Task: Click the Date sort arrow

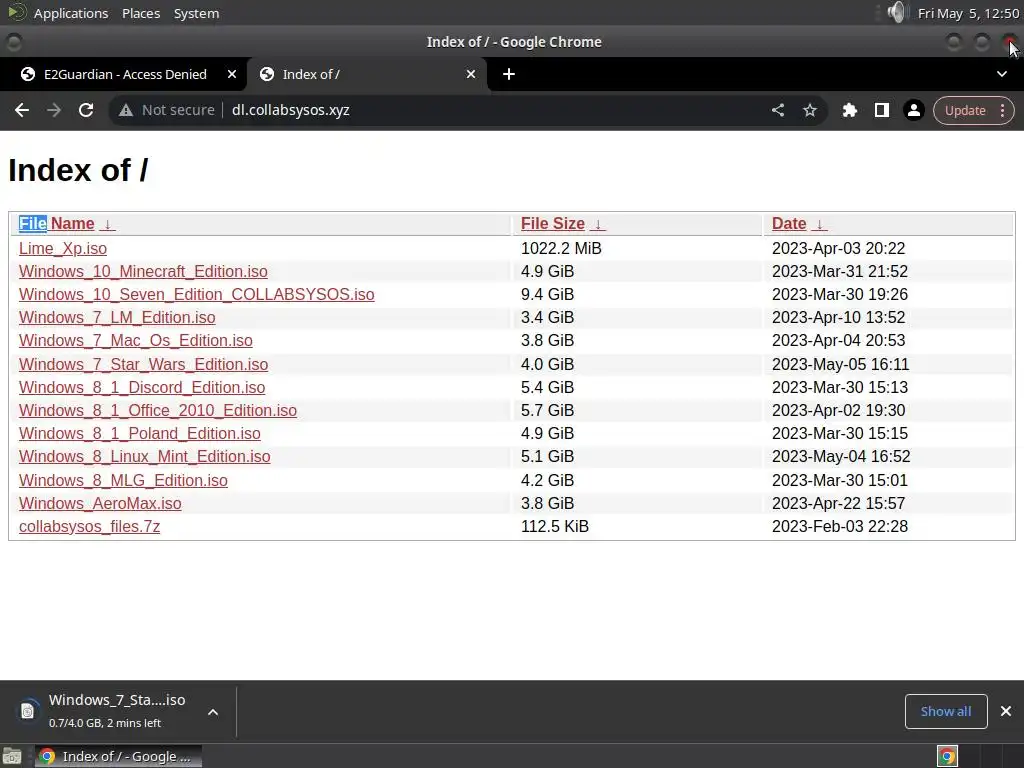Action: click(x=820, y=225)
